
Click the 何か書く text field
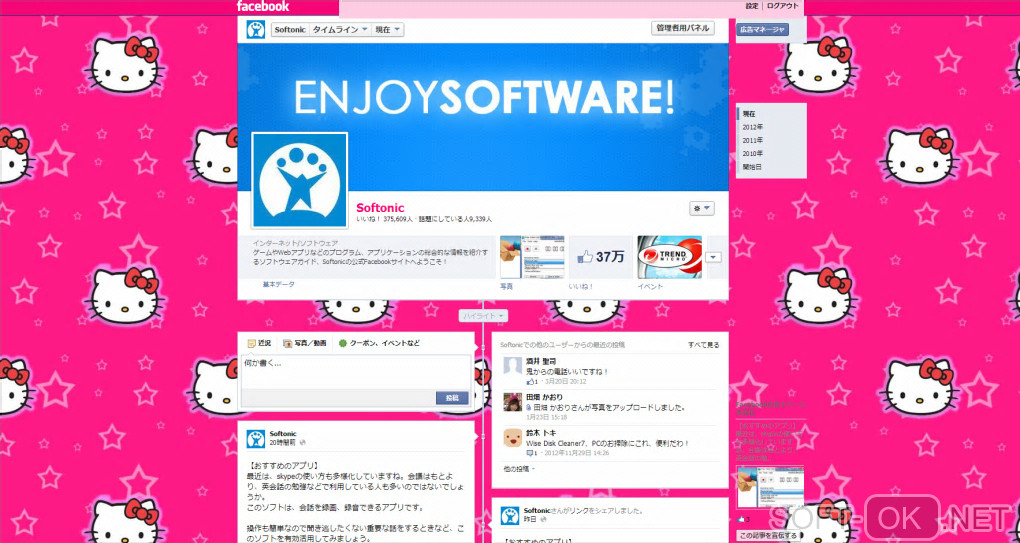tap(356, 372)
